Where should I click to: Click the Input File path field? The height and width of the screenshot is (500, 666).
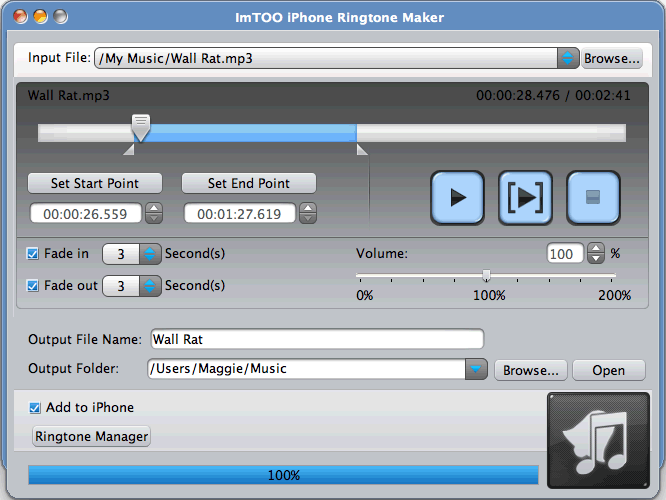[326, 58]
